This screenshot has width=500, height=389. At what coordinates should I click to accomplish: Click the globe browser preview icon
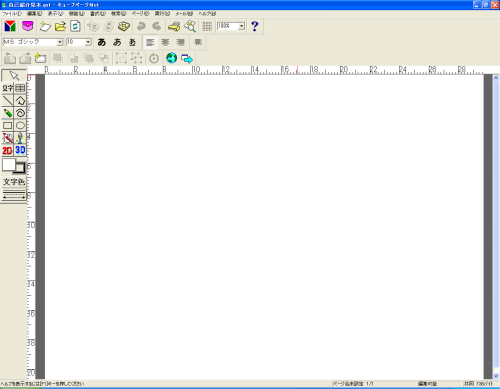171,58
